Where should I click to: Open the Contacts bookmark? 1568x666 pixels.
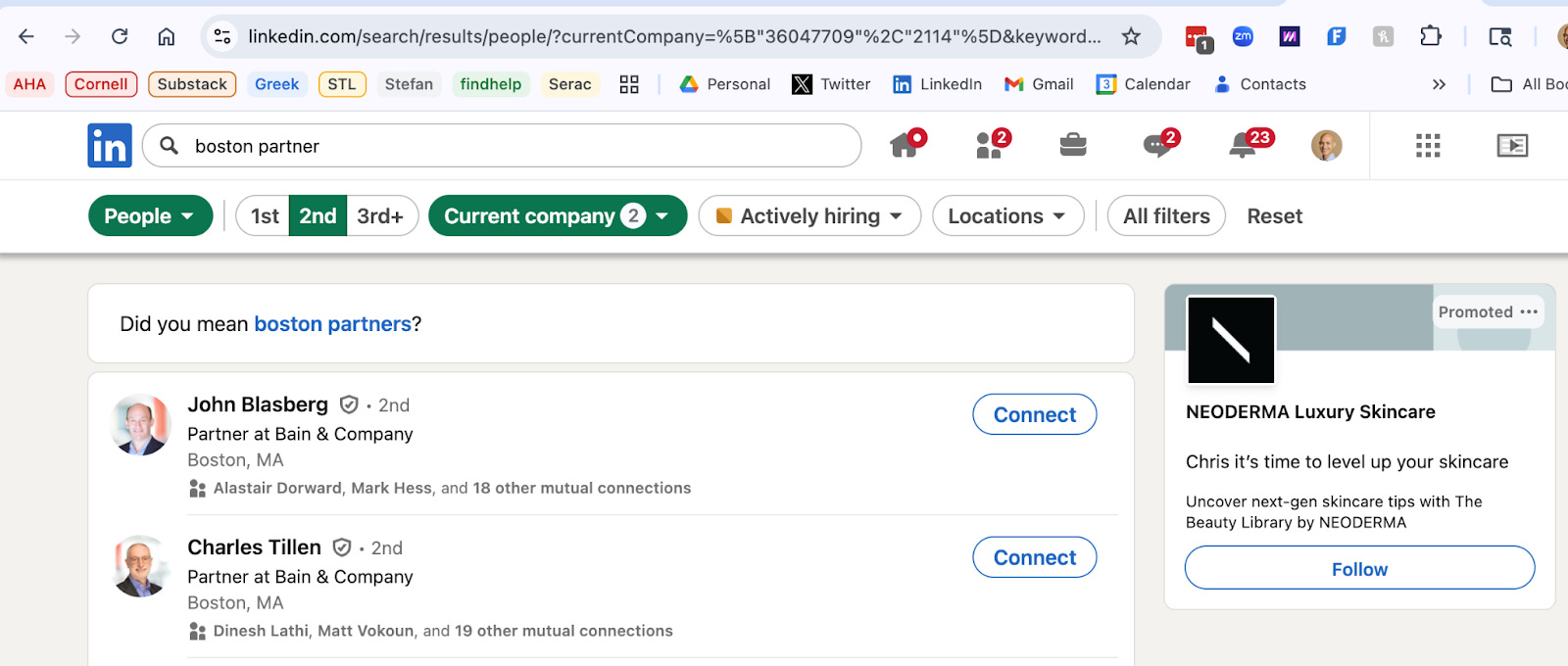[x=1259, y=84]
